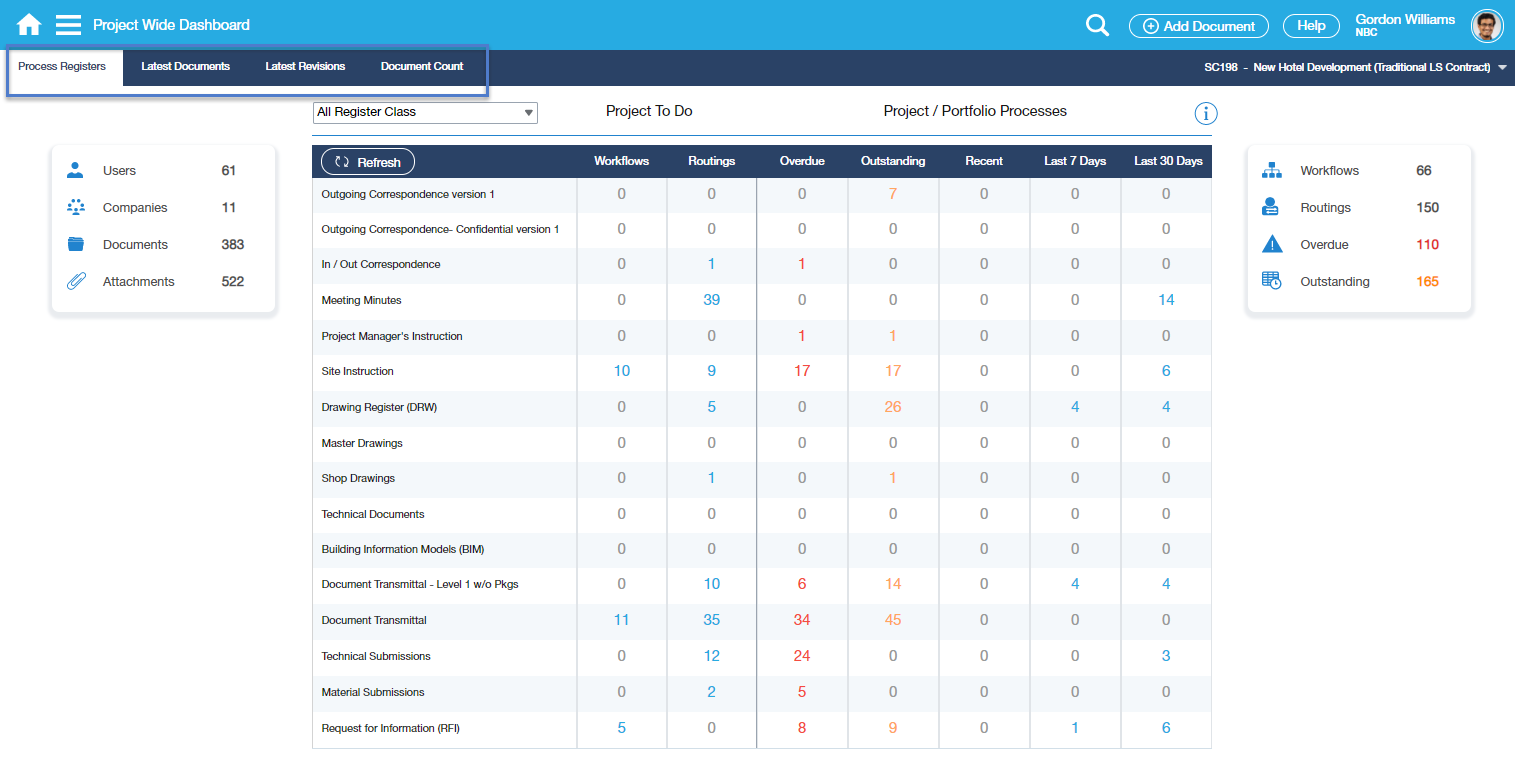Click the Routings icon next to 150
The height and width of the screenshot is (773, 1515).
tap(1272, 207)
